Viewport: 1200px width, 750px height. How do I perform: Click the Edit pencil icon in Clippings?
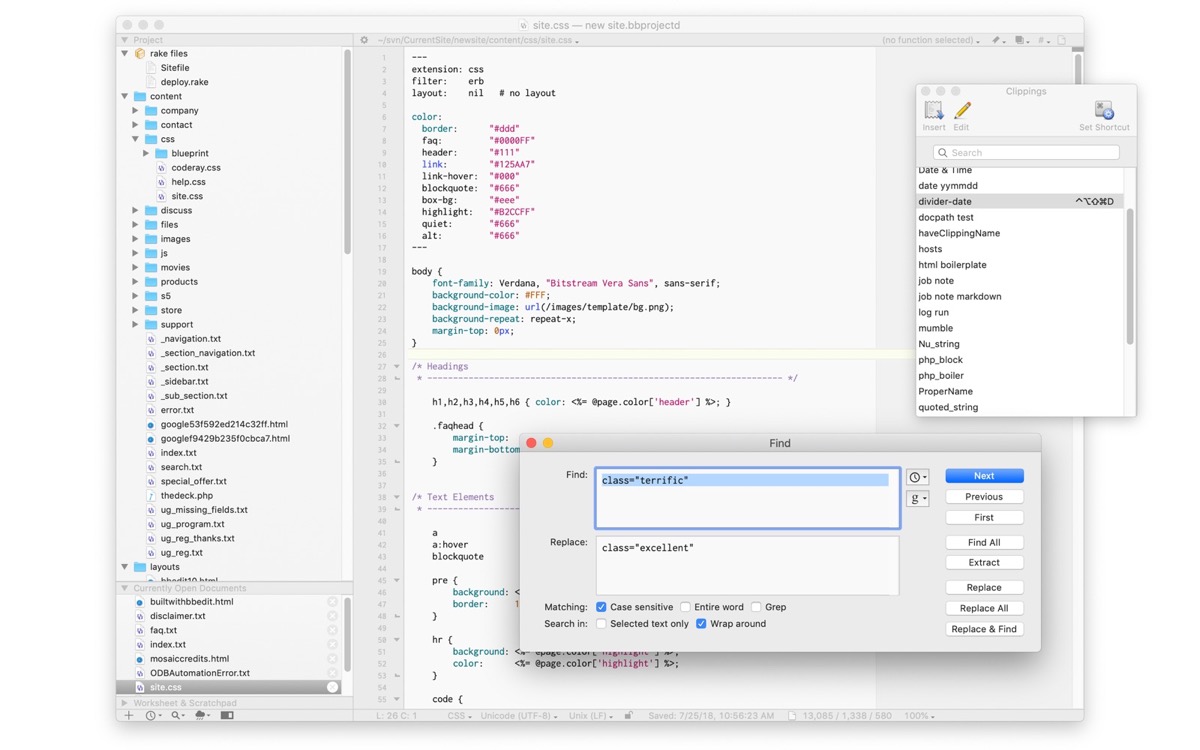coord(962,111)
